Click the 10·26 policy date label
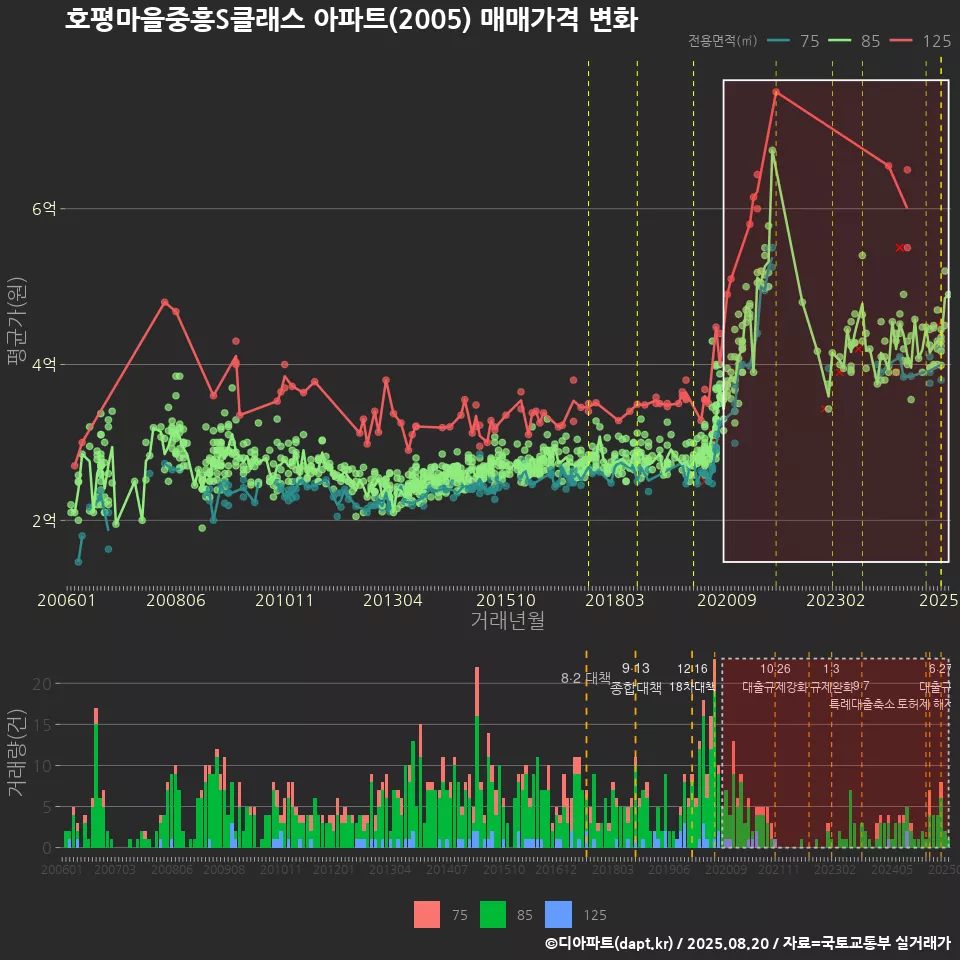Screen dimensions: 960x960 [775, 669]
